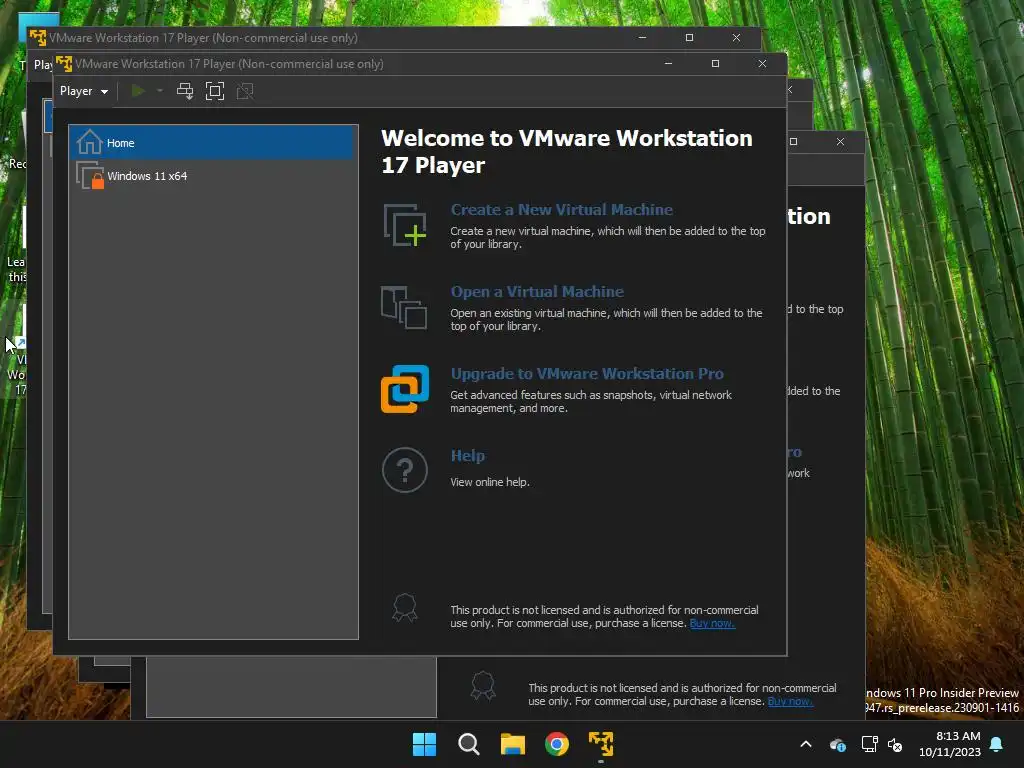Click the network display tray icon

(869, 744)
